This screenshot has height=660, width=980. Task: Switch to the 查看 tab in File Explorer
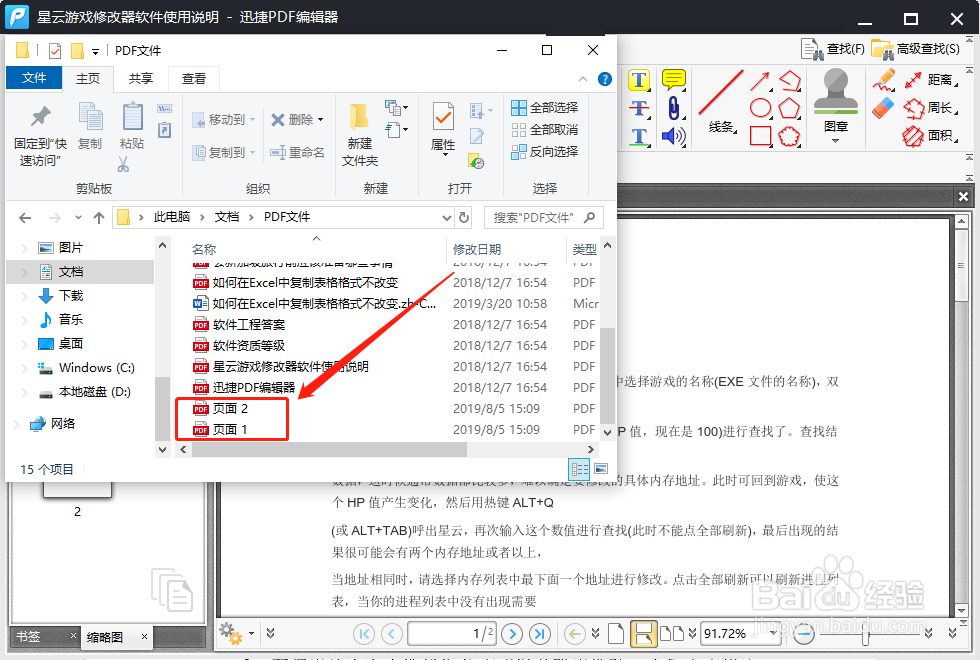[193, 78]
